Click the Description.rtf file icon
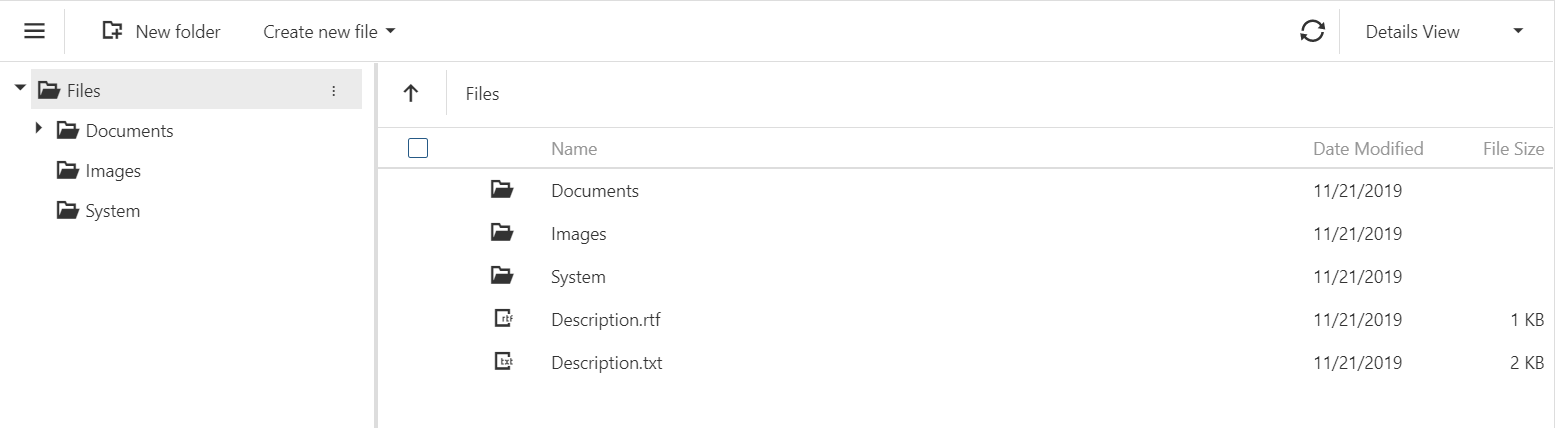 coord(503,319)
